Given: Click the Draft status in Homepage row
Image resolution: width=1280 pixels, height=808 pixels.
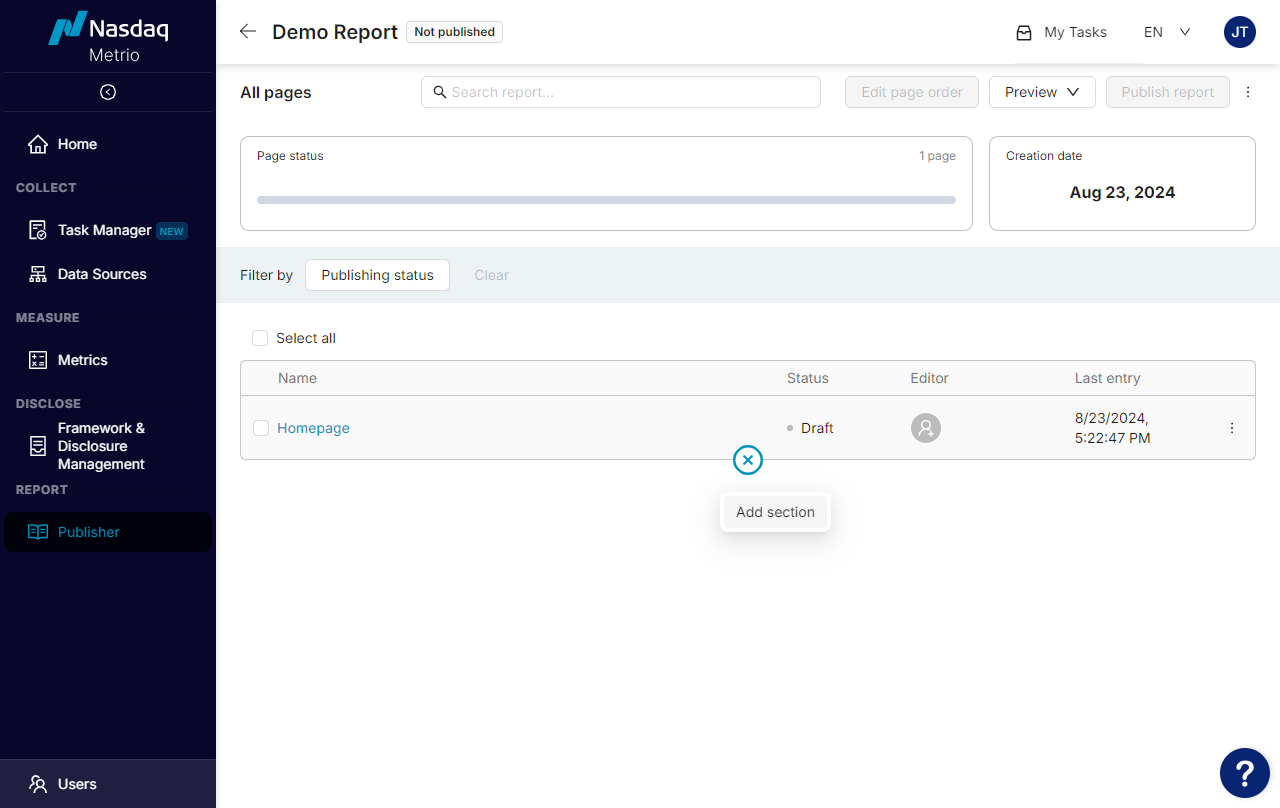Looking at the screenshot, I should pyautogui.click(x=810, y=428).
